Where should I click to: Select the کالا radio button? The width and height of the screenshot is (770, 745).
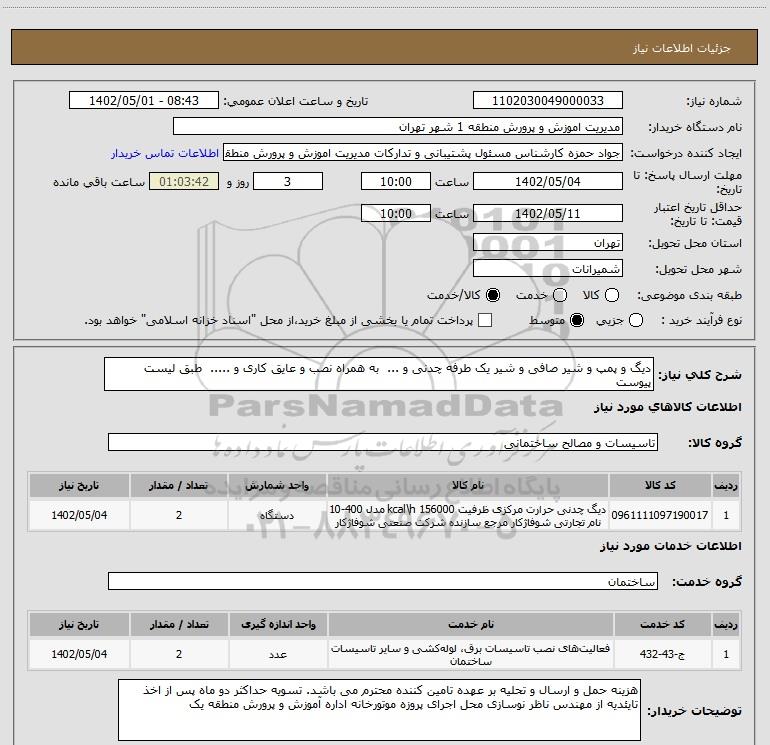tap(612, 295)
